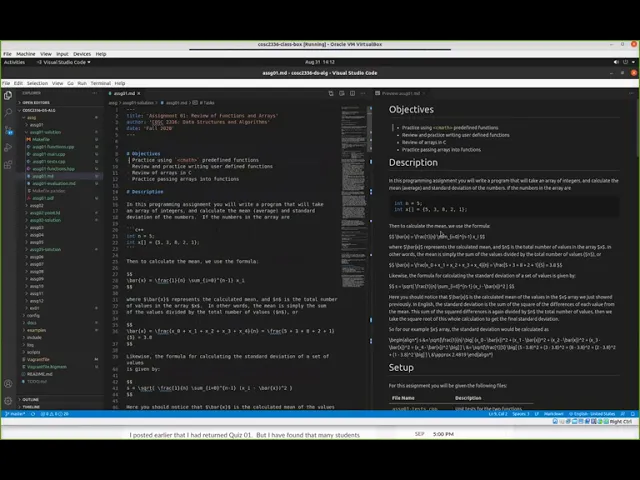Switch to Preview assg01.md tab

click(x=400, y=93)
